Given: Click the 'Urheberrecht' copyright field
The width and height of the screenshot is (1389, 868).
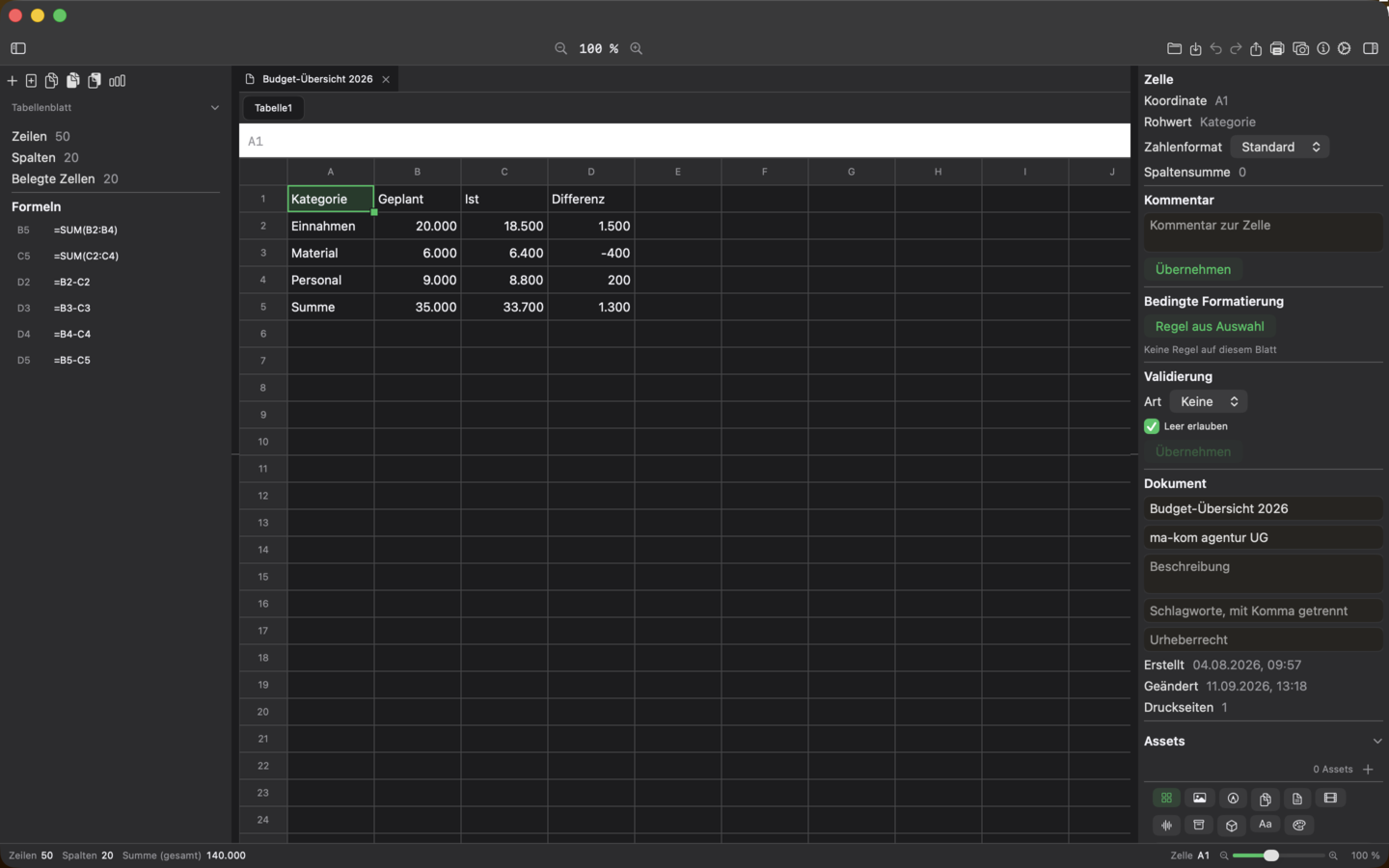Looking at the screenshot, I should pyautogui.click(x=1264, y=639).
